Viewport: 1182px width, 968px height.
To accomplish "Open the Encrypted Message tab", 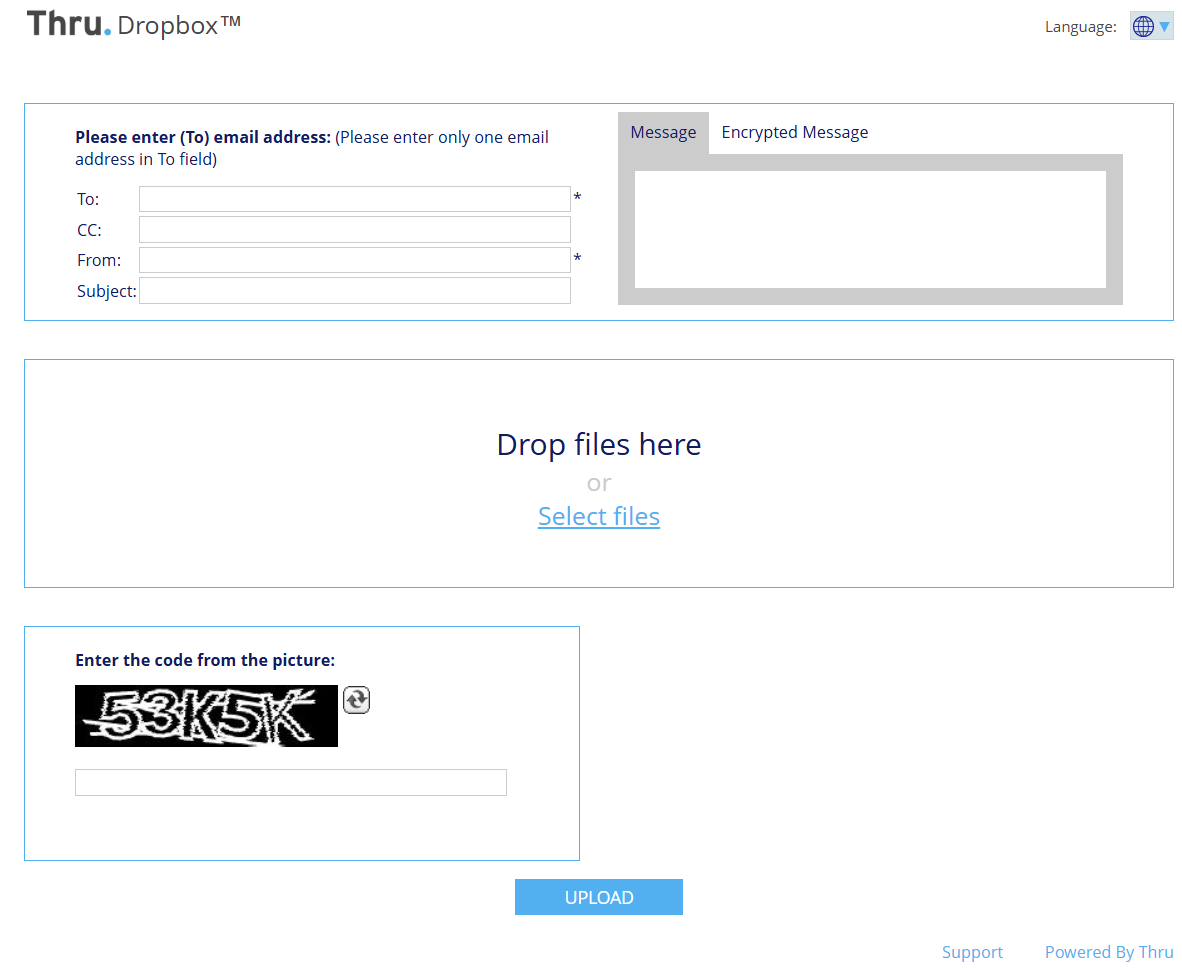I will (x=794, y=133).
